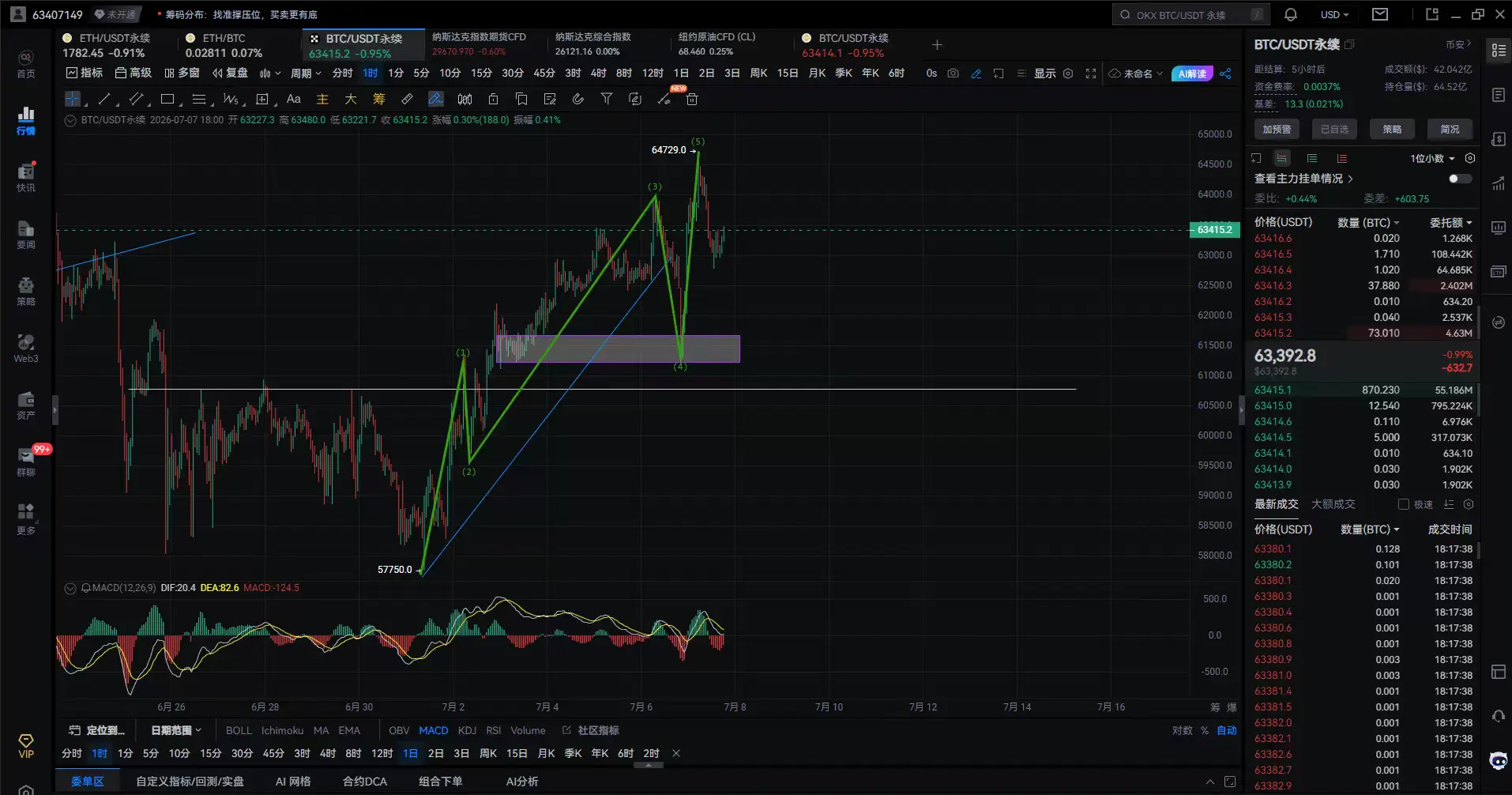Open order book settings hexagon icon
Screen dimensions: 1512x795
click(x=1470, y=158)
